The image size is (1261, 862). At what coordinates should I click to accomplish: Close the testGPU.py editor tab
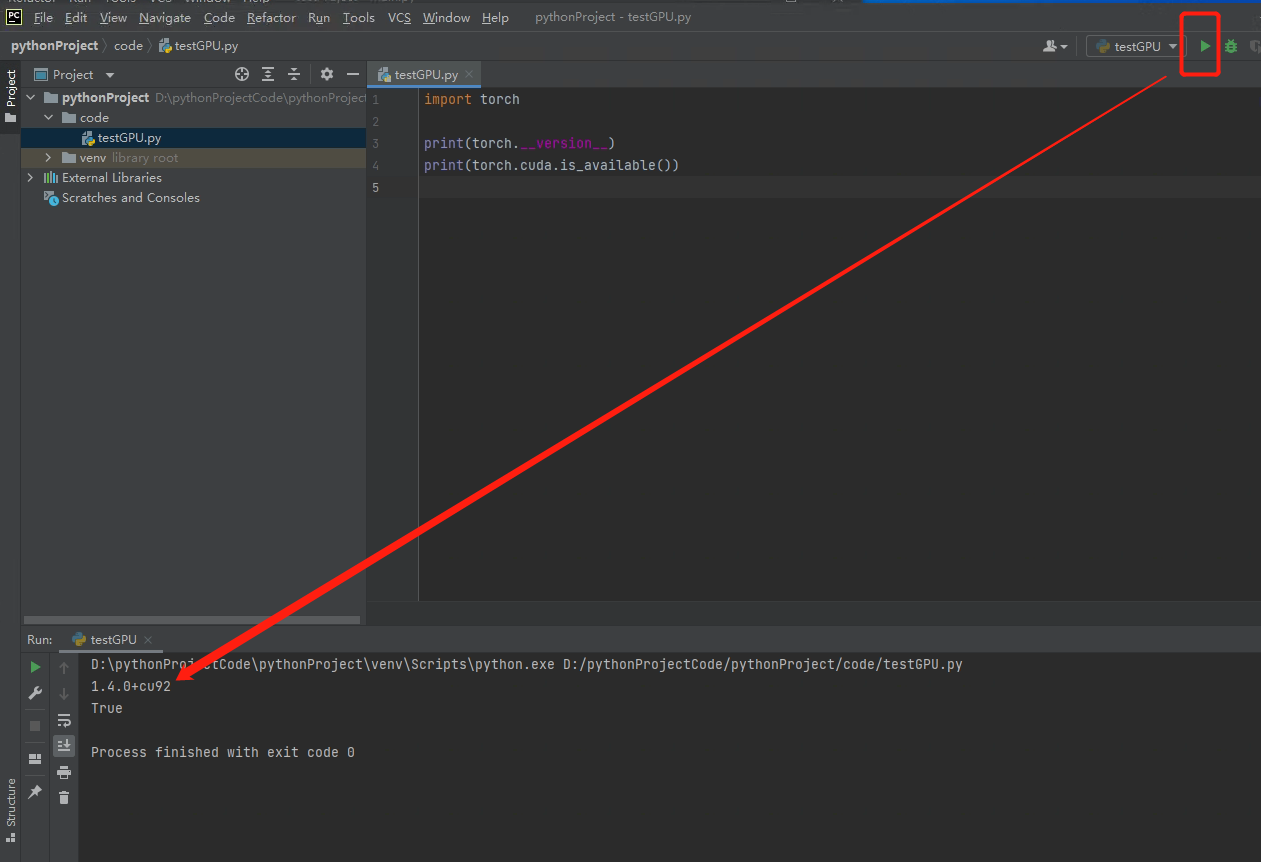[470, 74]
